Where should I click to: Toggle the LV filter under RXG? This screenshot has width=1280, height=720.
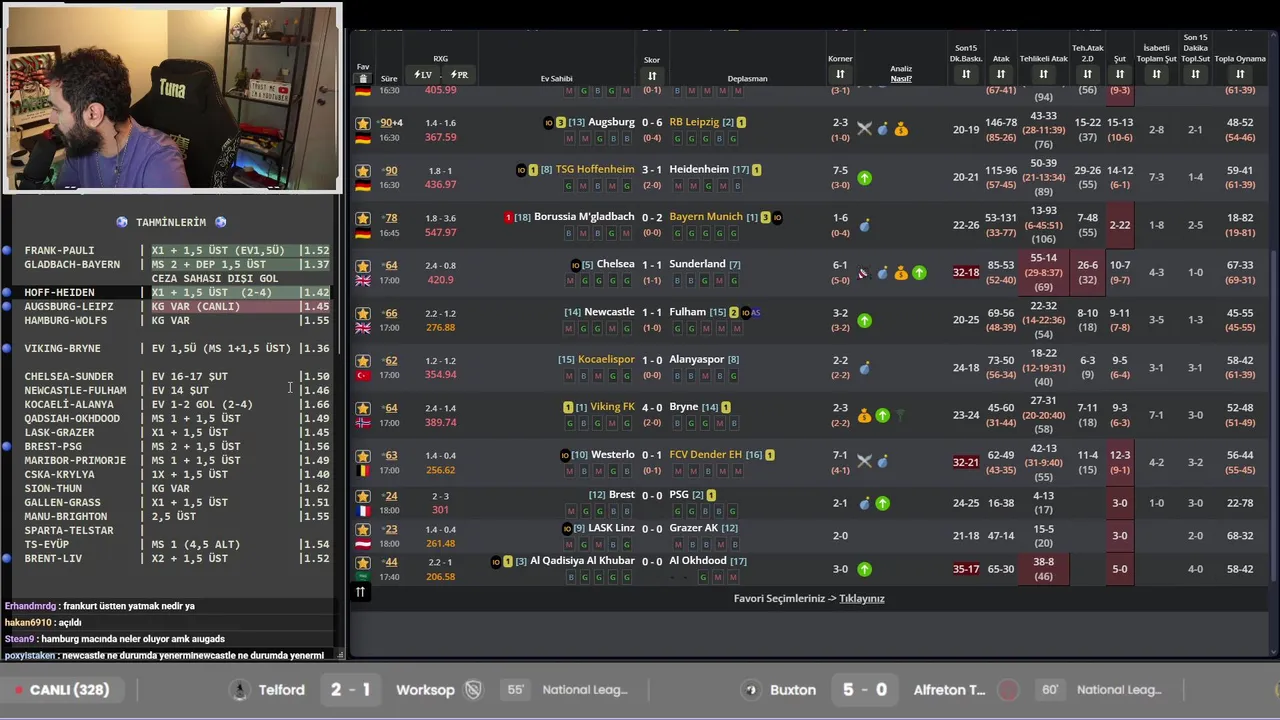click(x=422, y=75)
